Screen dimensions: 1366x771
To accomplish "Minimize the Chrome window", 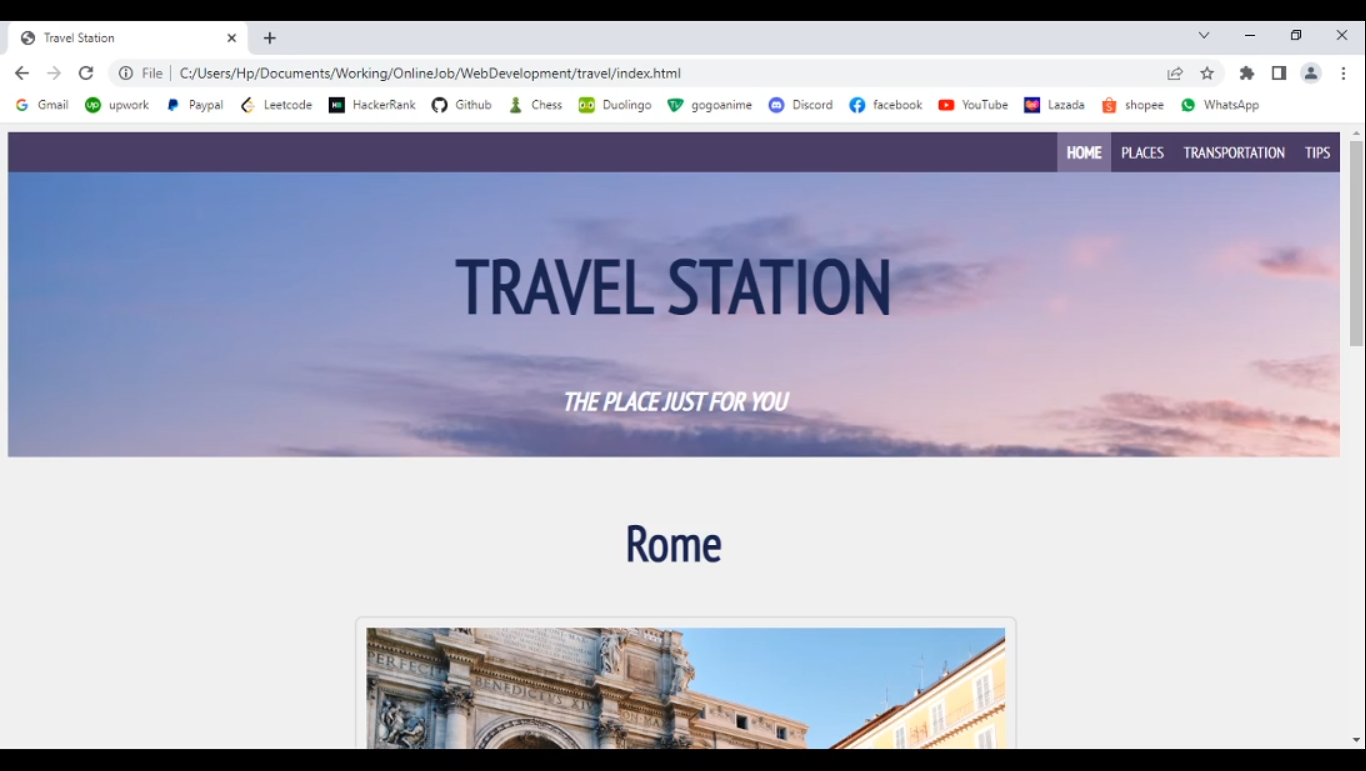I will [x=1250, y=35].
